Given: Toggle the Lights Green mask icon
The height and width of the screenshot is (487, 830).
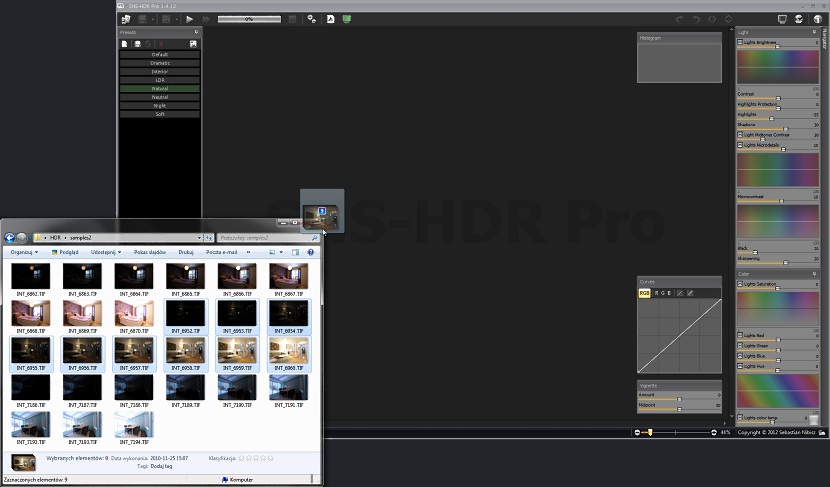Looking at the screenshot, I should pos(740,346).
